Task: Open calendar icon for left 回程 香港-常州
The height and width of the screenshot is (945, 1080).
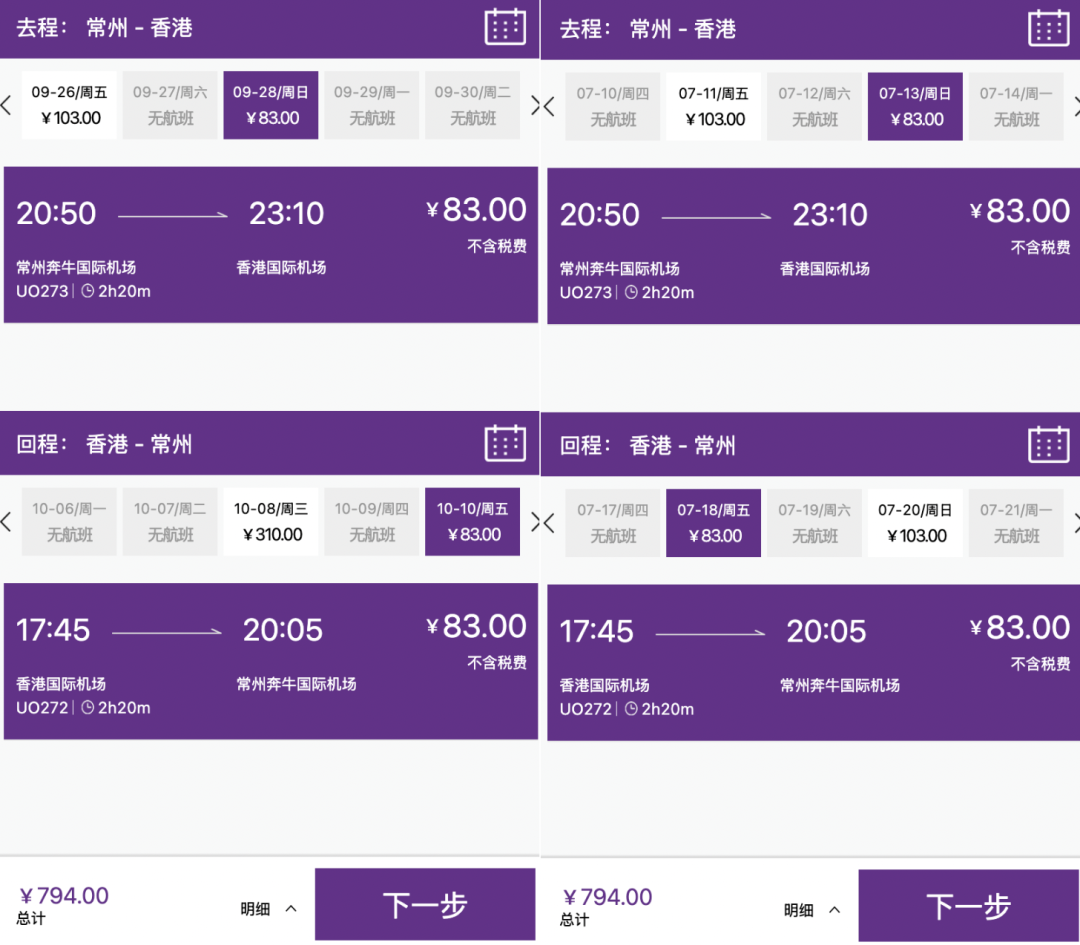Action: pos(505,443)
